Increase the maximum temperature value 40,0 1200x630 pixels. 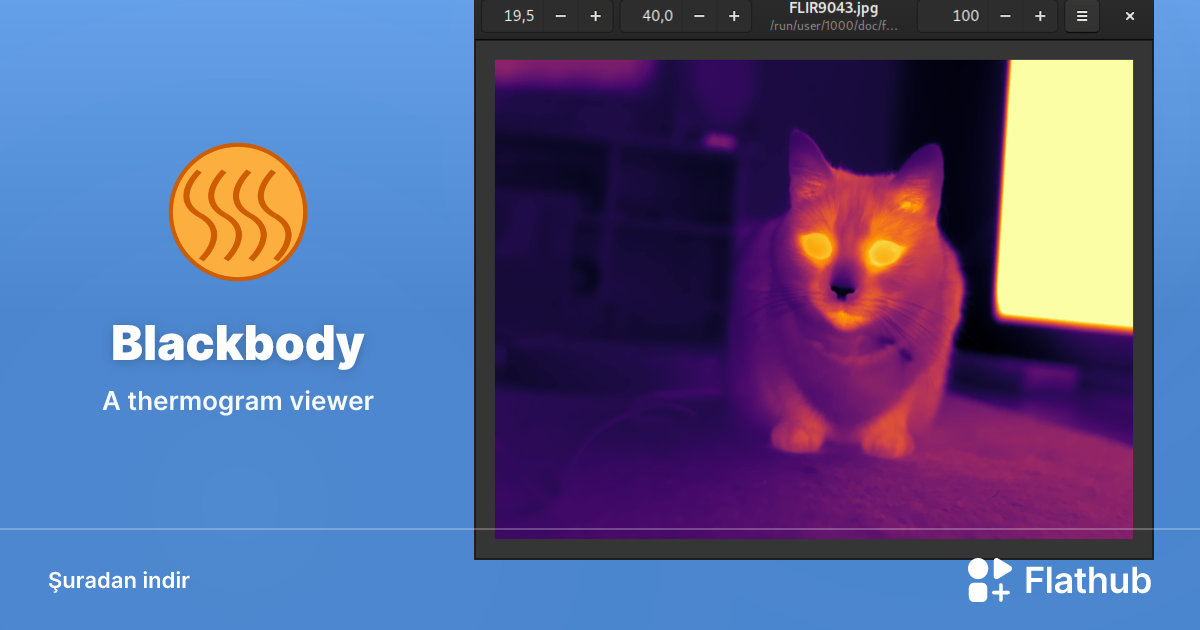point(733,16)
